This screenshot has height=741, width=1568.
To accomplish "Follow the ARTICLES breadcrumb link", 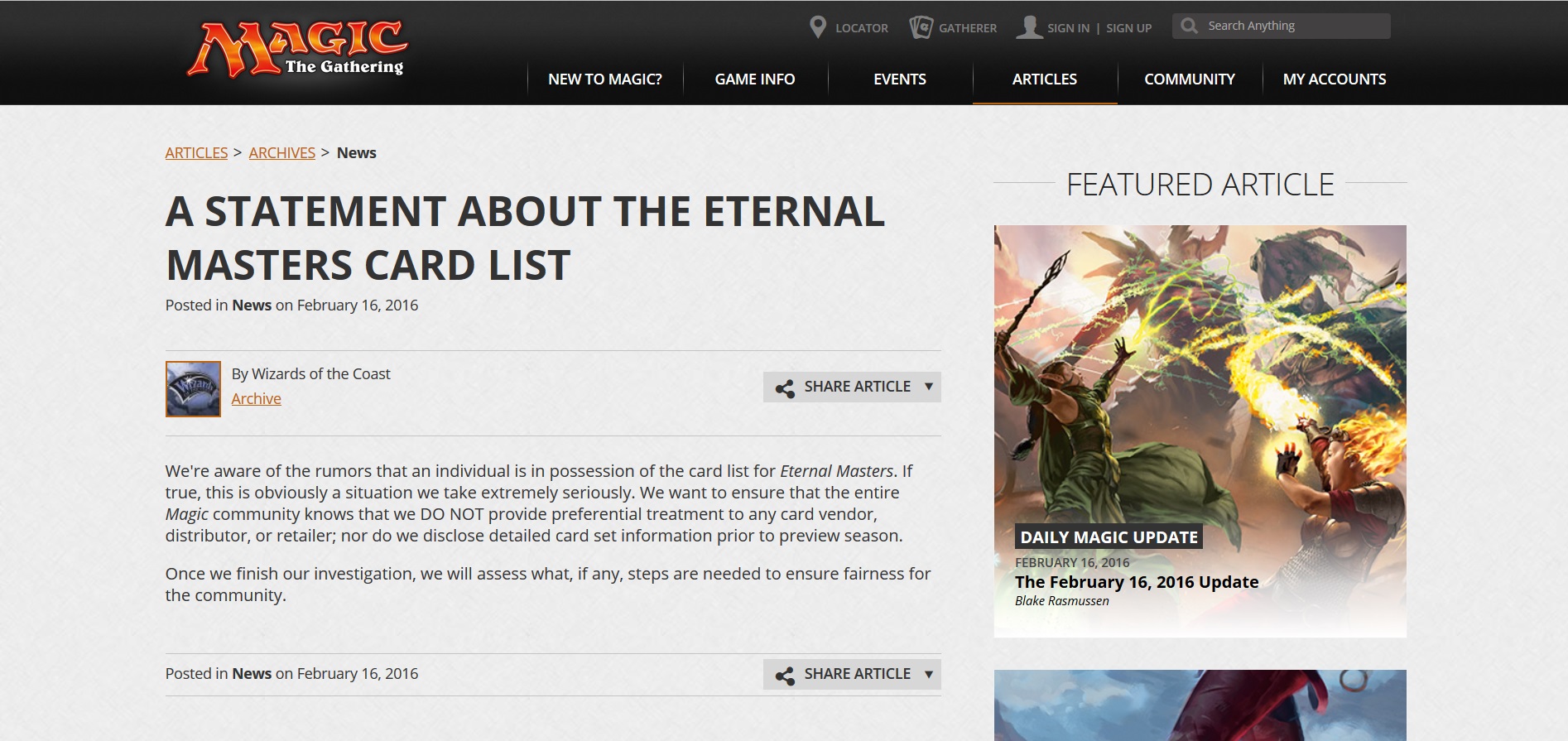I will pos(196,153).
